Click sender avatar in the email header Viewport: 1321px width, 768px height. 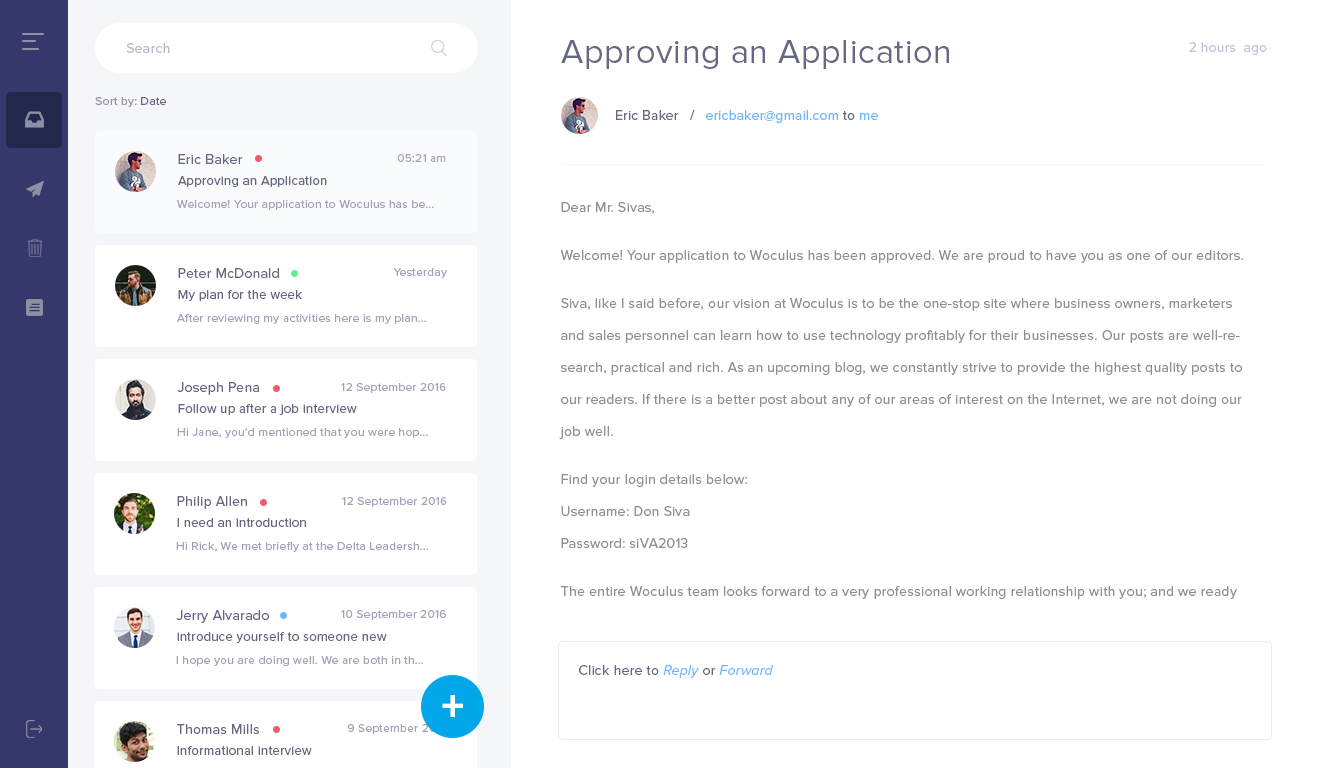tap(579, 116)
